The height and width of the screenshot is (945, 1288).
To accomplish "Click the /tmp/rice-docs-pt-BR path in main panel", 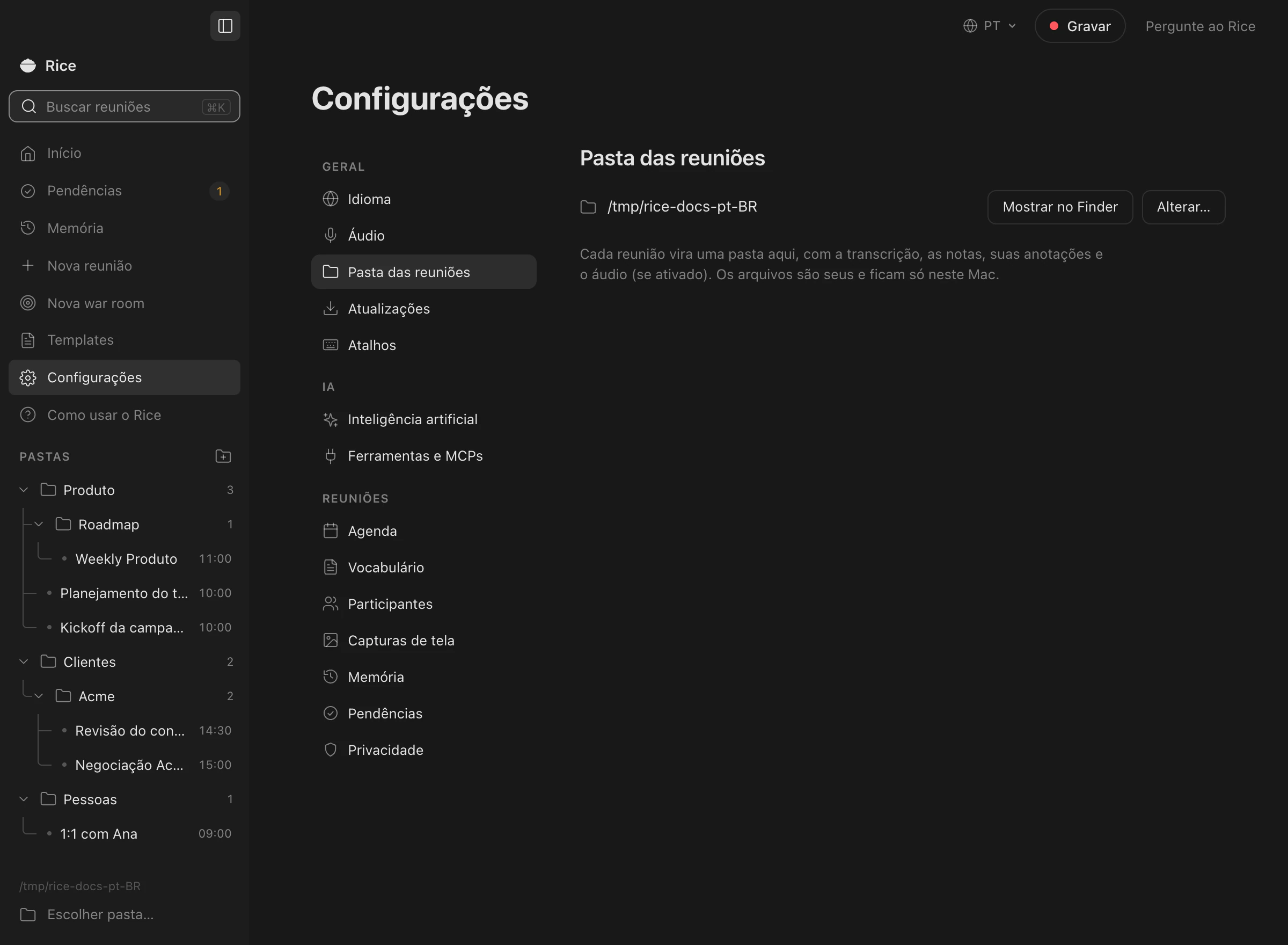I will [682, 207].
